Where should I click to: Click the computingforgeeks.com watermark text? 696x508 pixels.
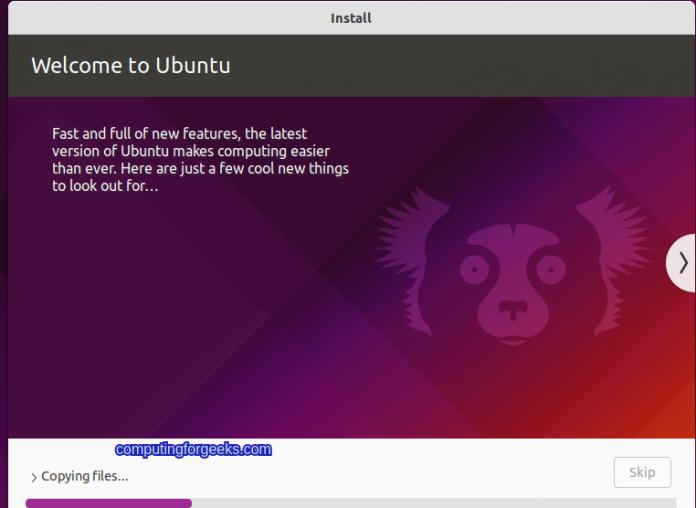coord(194,449)
